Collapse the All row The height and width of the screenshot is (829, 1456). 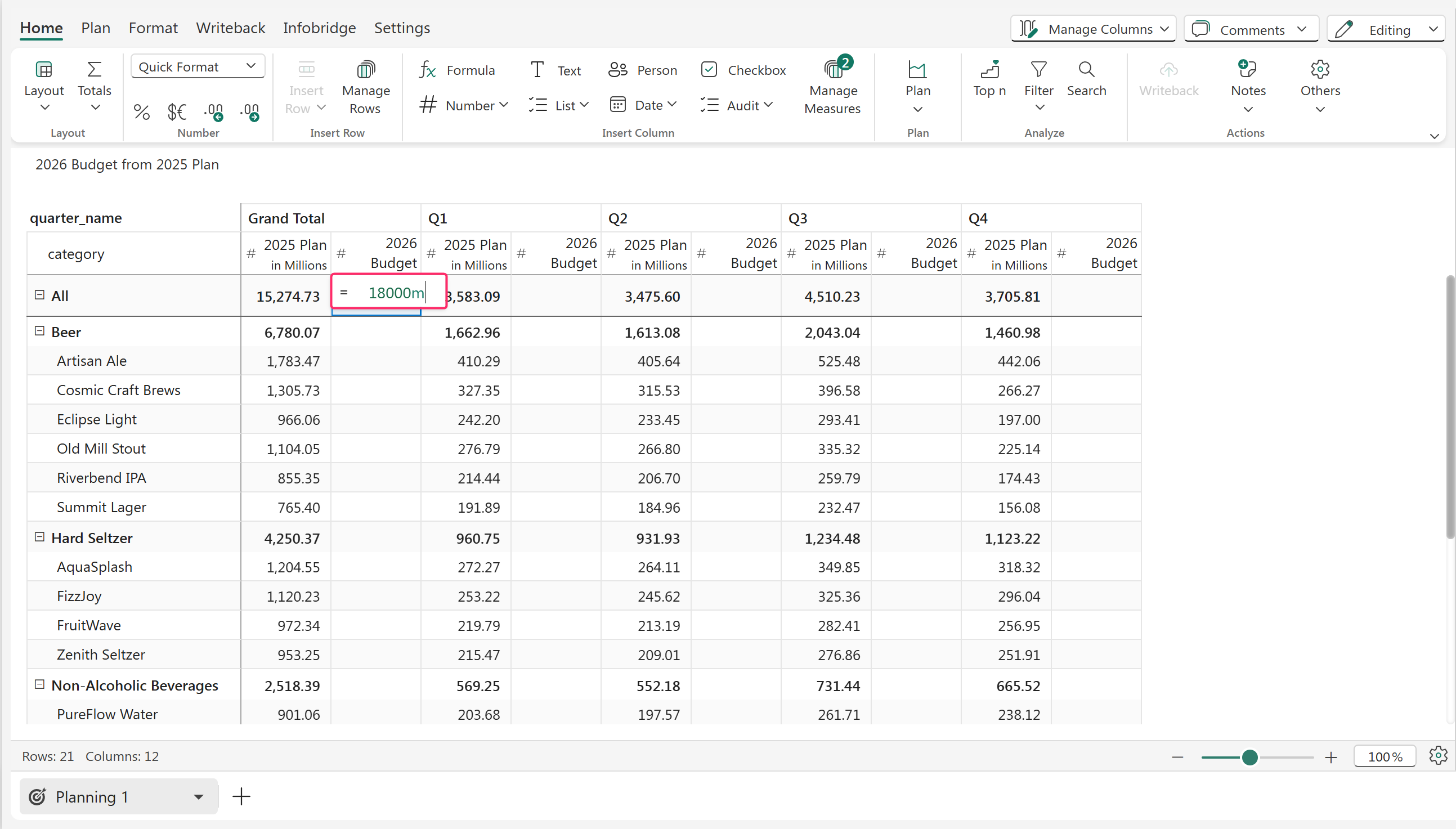[39, 295]
